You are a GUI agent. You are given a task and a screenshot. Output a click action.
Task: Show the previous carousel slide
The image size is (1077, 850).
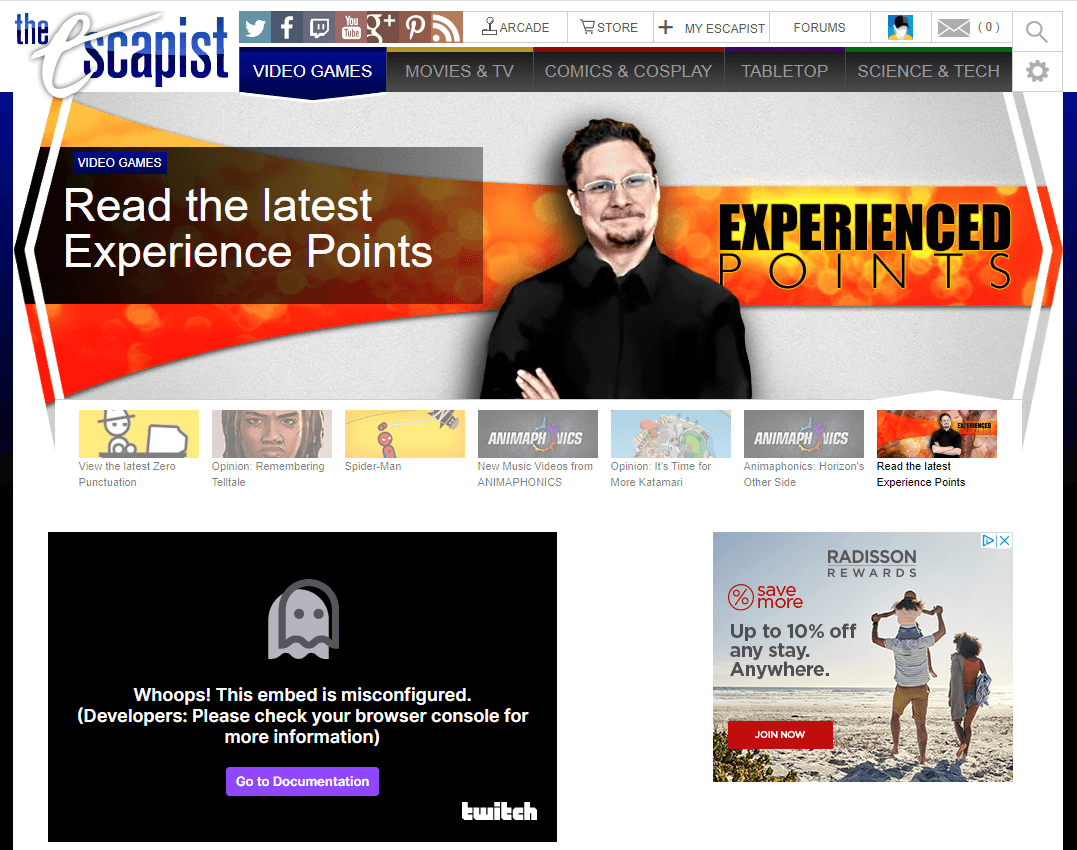pos(27,249)
